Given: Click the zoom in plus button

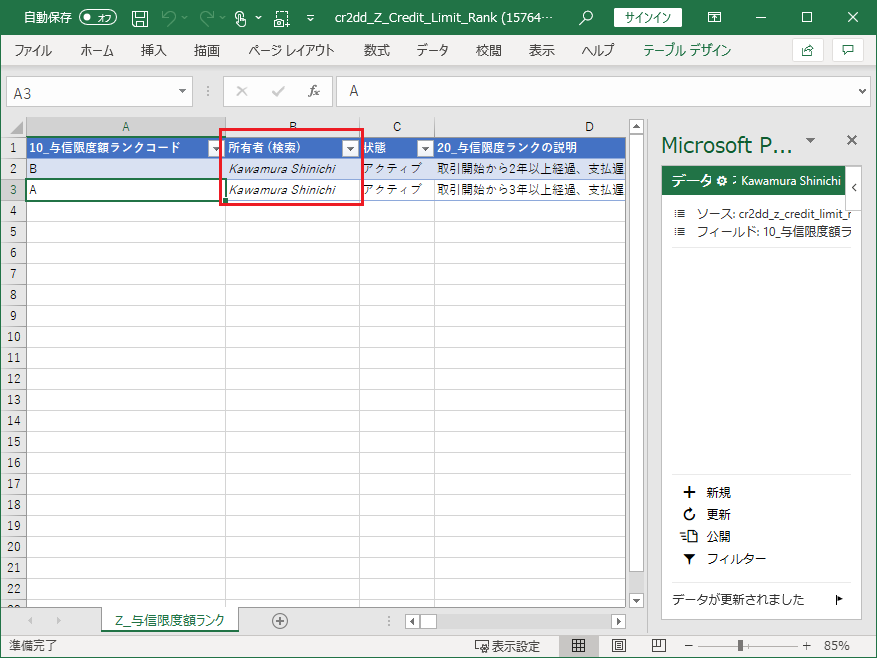Looking at the screenshot, I should point(807,646).
